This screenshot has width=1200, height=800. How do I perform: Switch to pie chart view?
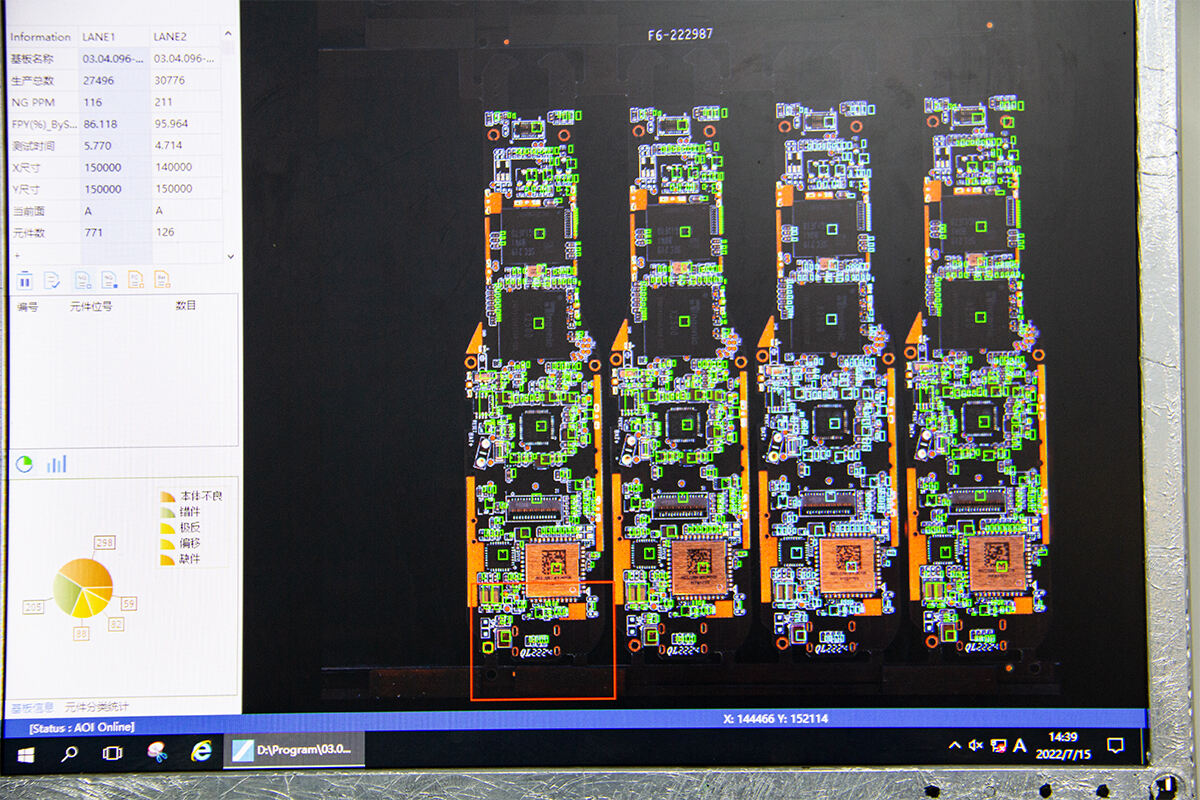pos(26,464)
